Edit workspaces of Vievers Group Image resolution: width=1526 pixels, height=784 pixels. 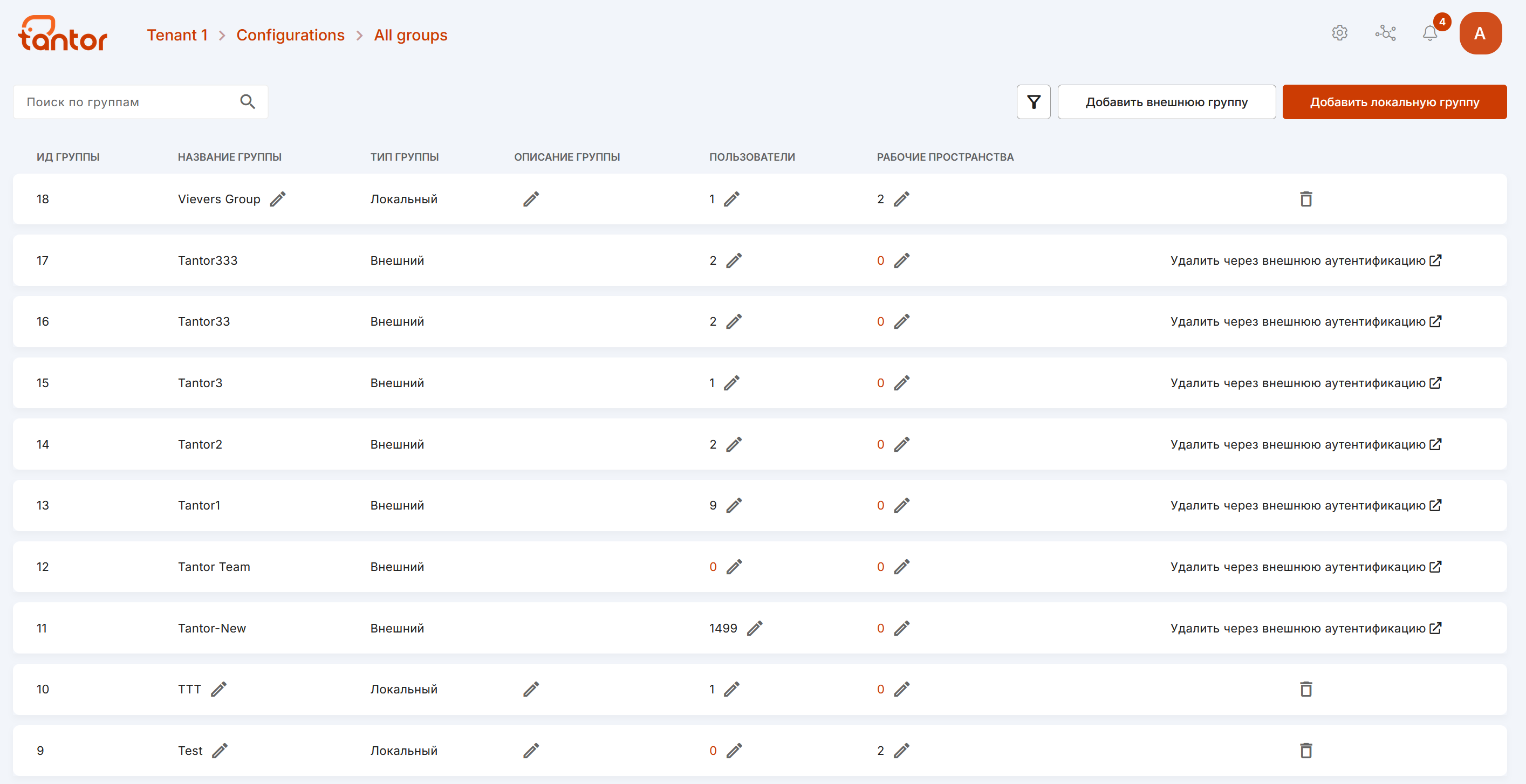pos(901,199)
